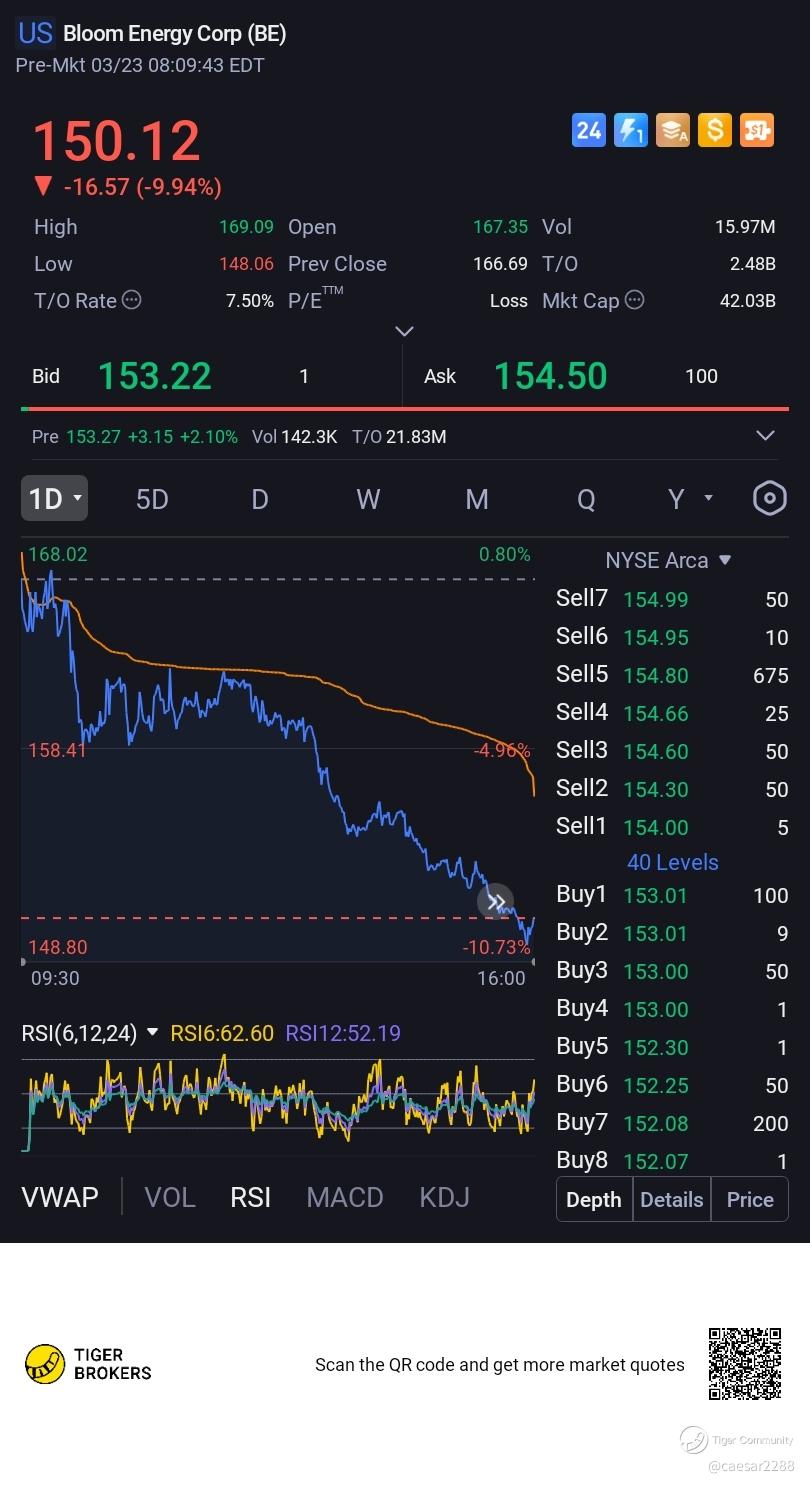
Task: Switch to the D daily chart tab
Action: [260, 498]
